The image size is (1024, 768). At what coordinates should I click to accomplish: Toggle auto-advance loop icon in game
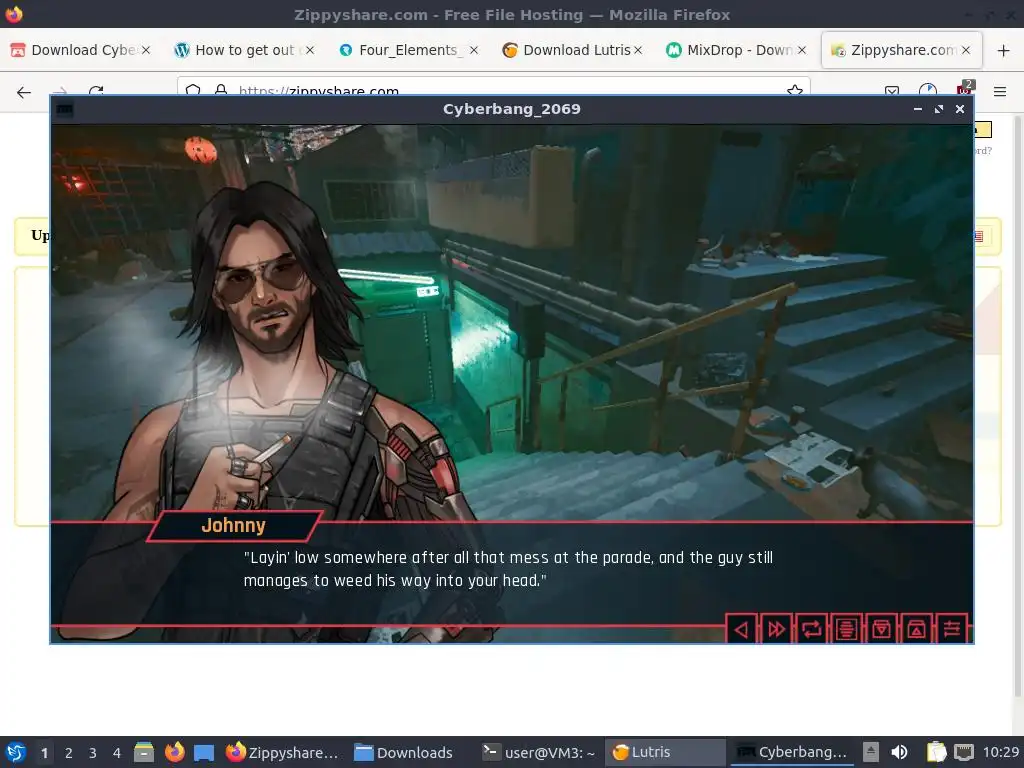click(811, 629)
